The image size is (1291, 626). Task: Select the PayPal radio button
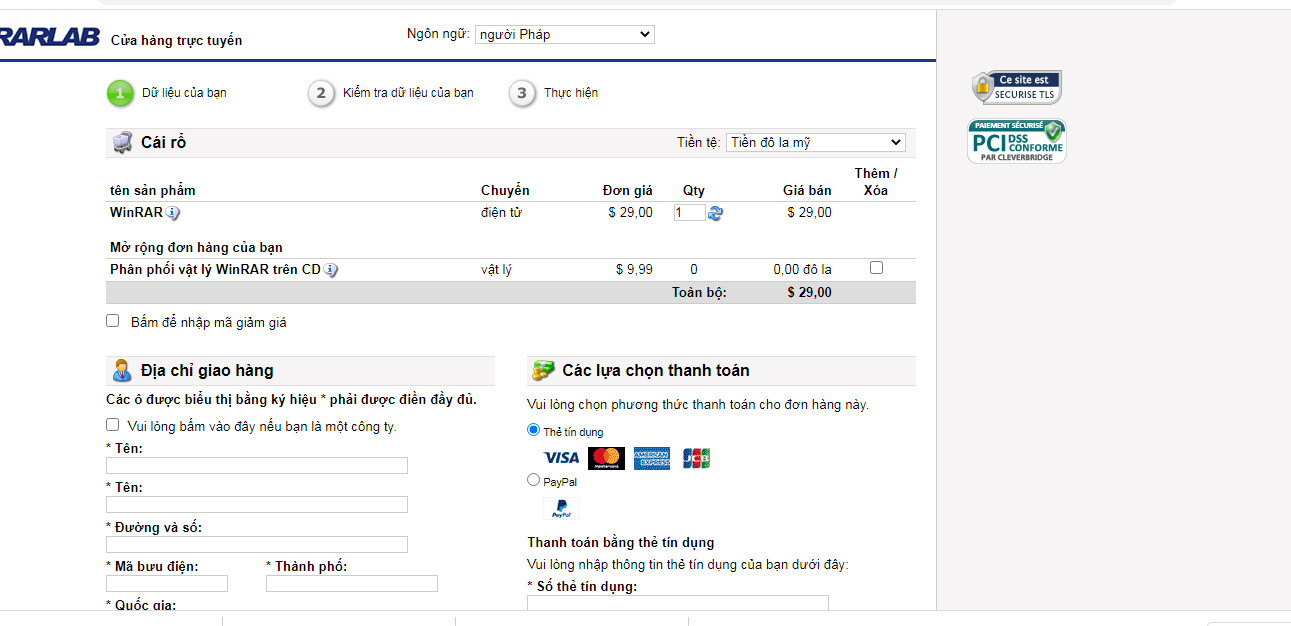(x=533, y=480)
